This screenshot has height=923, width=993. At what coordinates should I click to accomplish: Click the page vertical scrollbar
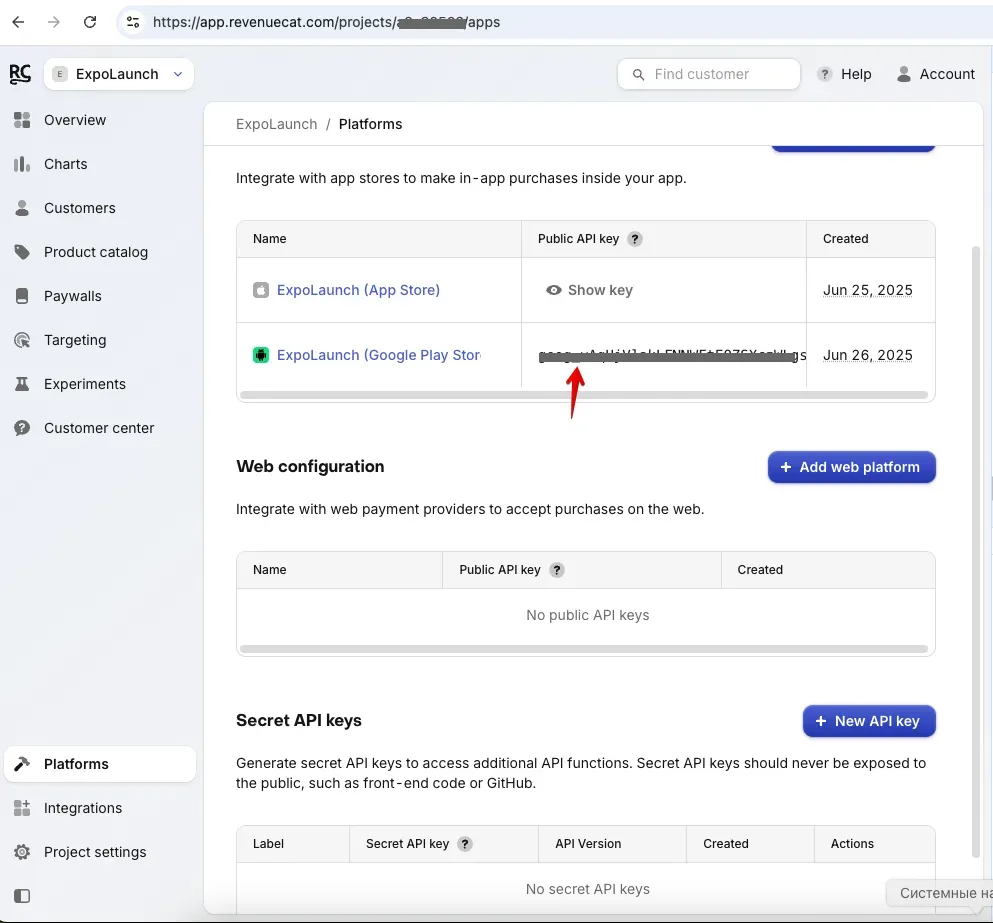click(976, 551)
